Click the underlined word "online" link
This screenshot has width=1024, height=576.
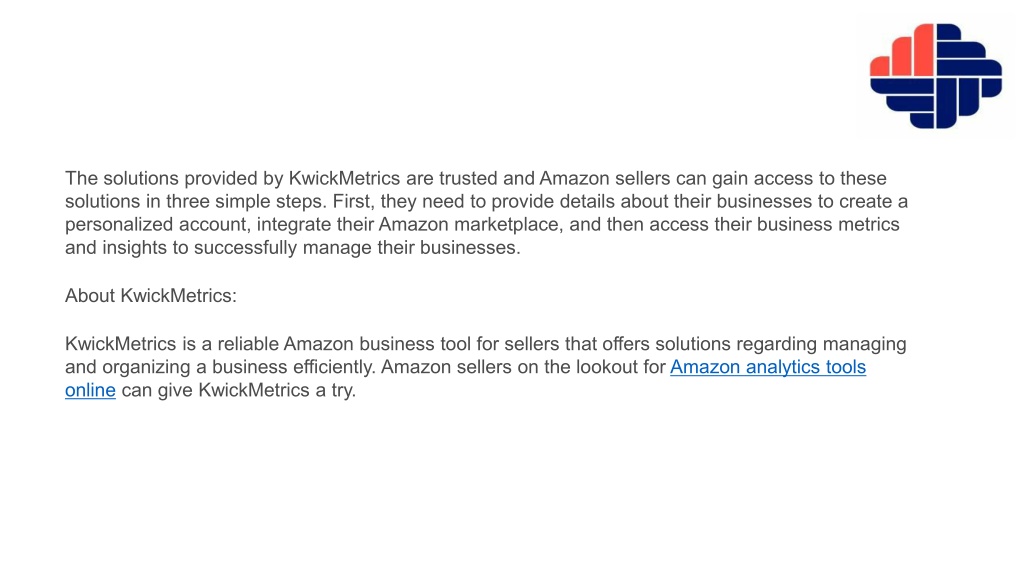[90, 391]
